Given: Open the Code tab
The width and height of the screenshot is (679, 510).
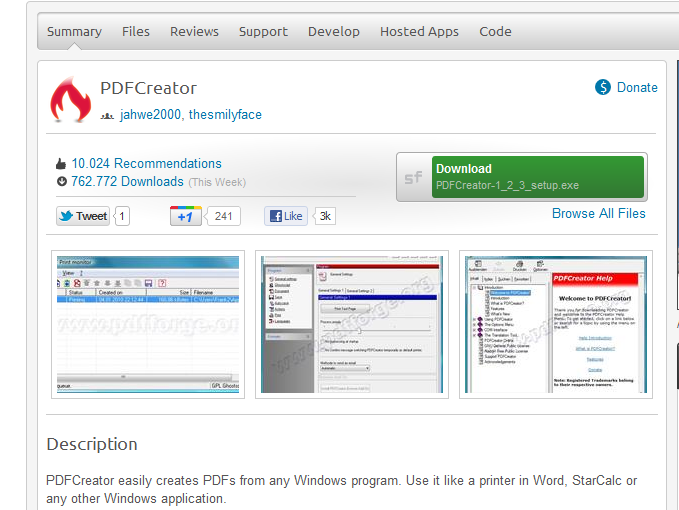Looking at the screenshot, I should tap(495, 32).
